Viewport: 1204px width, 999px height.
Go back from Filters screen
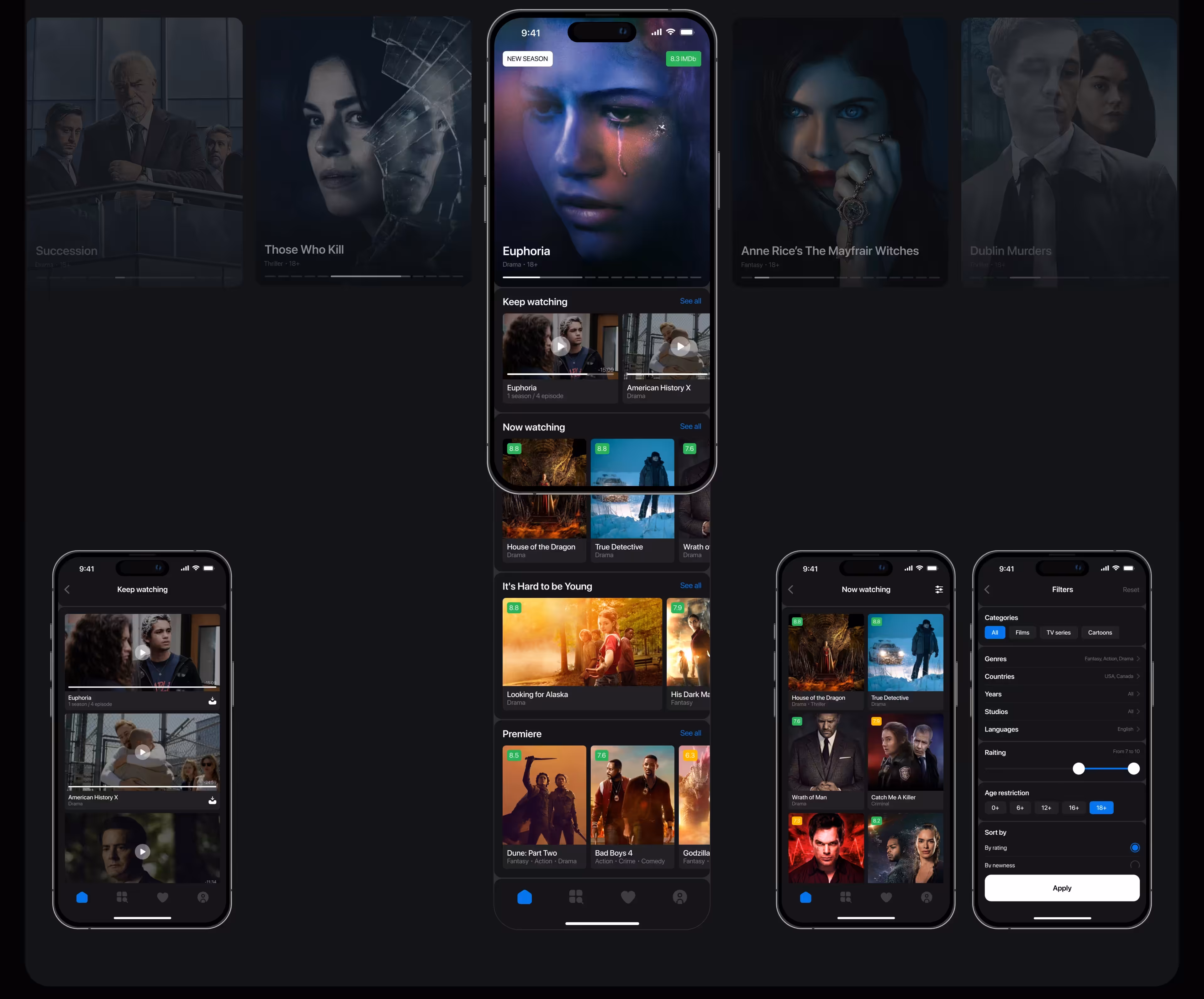point(987,589)
